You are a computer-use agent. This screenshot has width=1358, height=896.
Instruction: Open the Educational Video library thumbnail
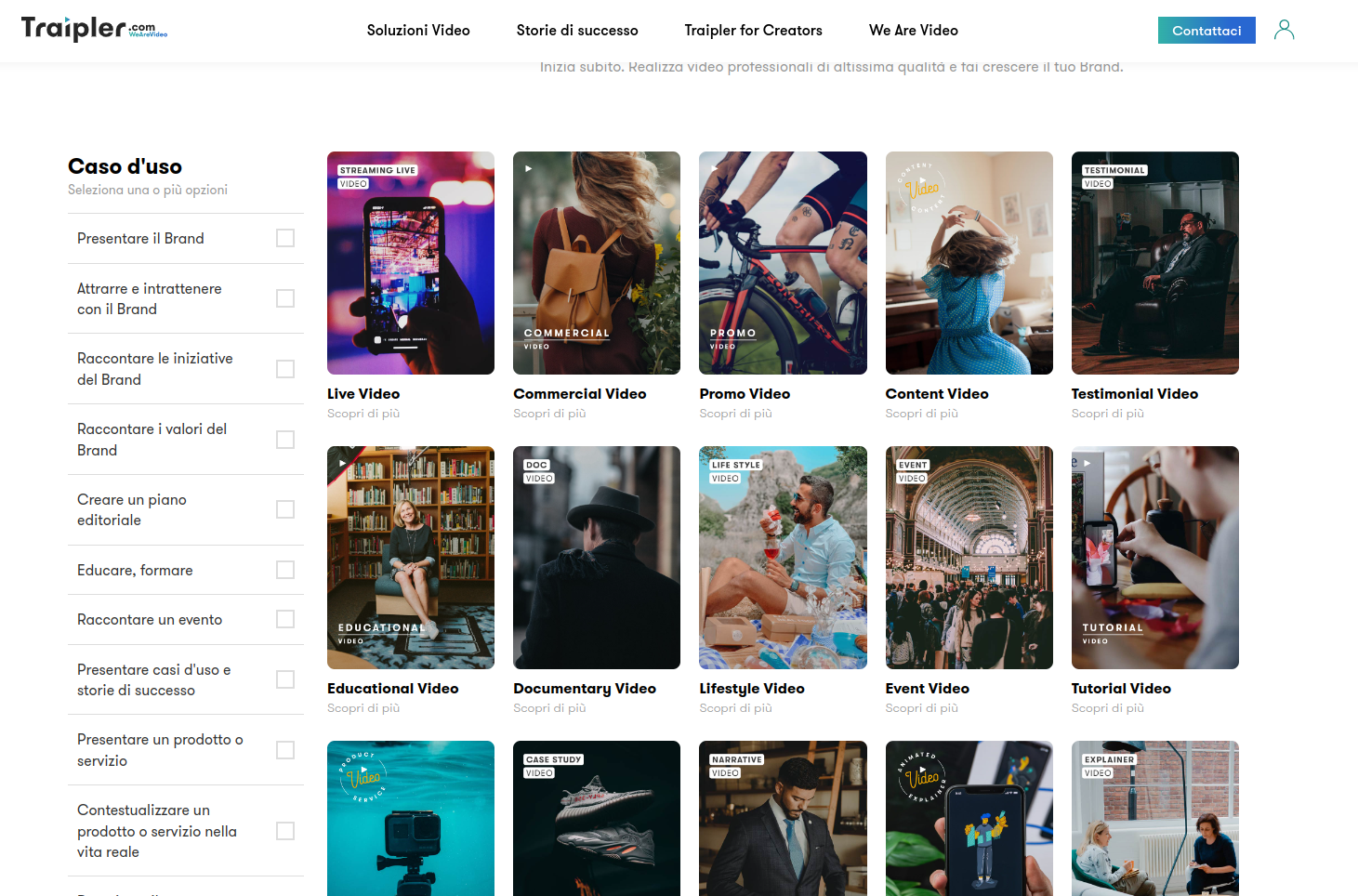tap(411, 558)
